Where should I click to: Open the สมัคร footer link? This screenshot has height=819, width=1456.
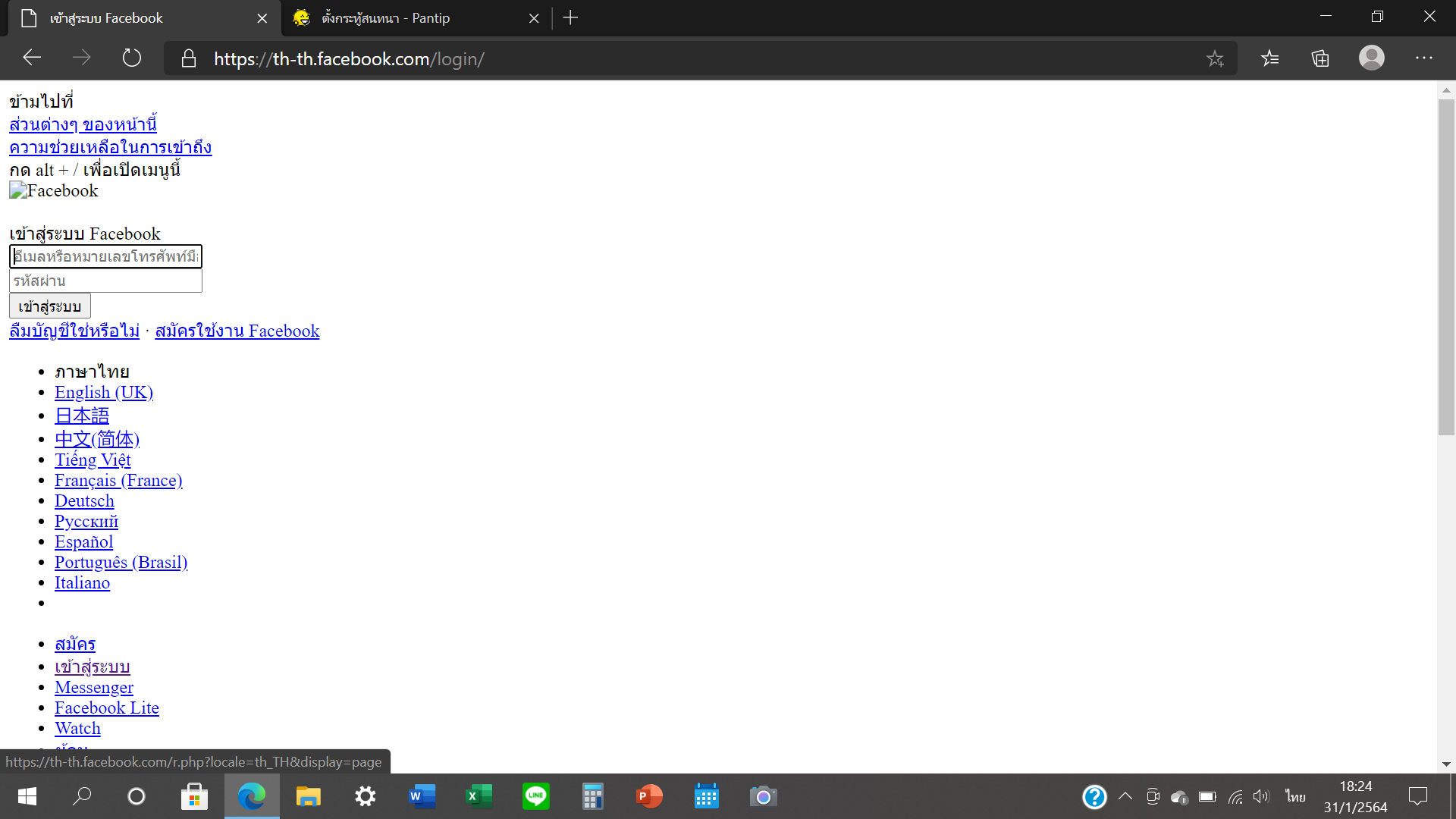click(75, 644)
